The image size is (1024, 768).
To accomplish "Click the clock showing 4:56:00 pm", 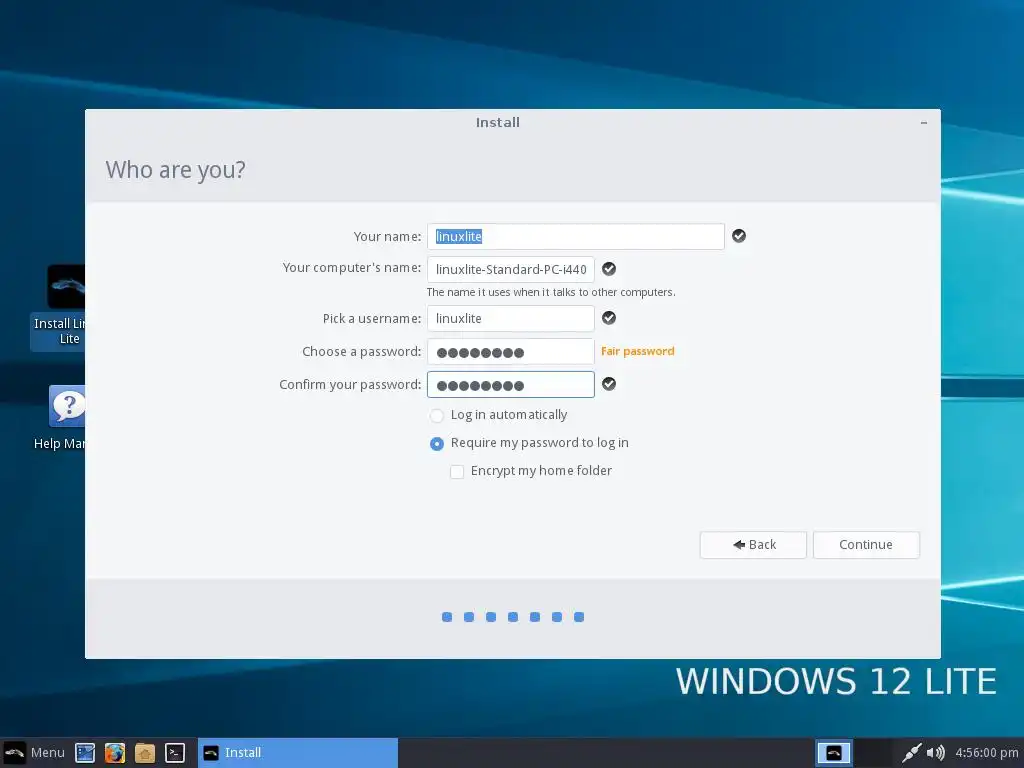I will tap(987, 753).
